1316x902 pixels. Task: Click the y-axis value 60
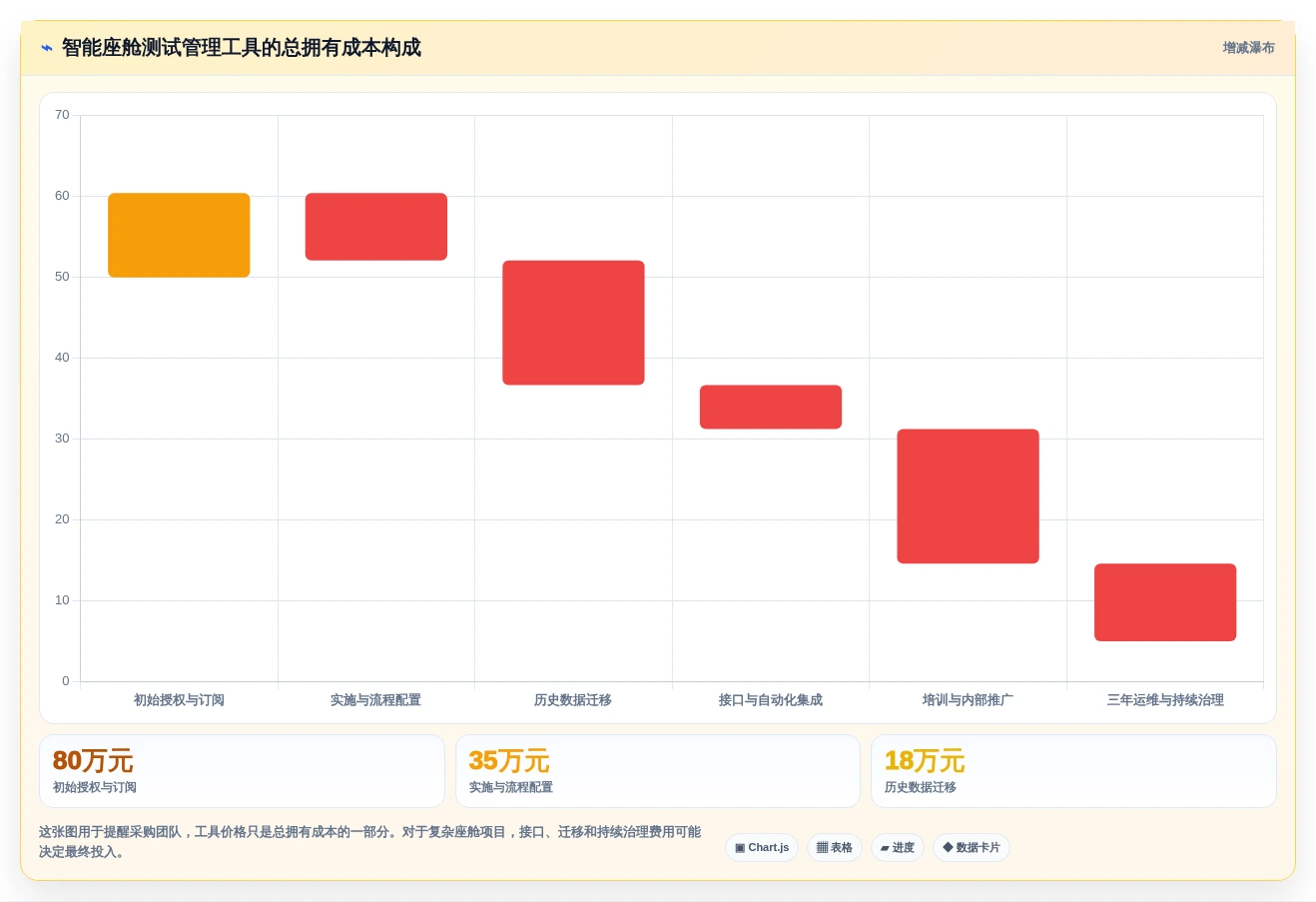pos(62,196)
